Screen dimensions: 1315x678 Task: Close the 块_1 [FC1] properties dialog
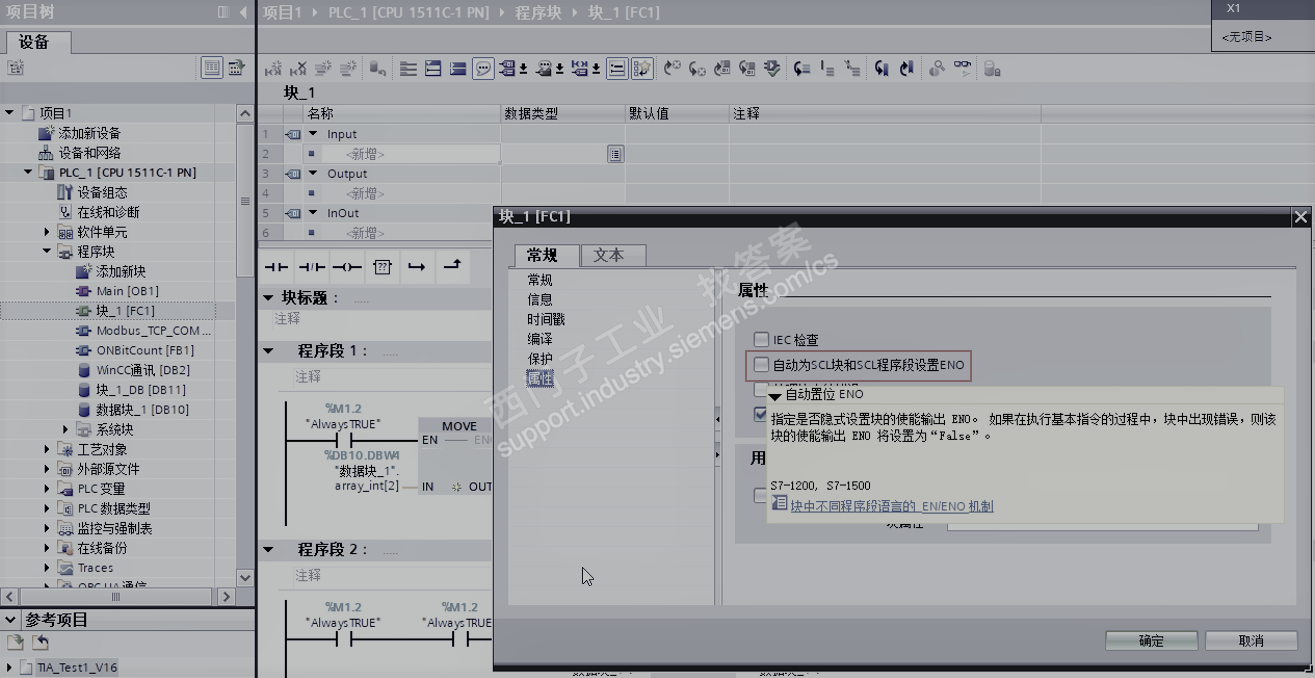tap(1300, 217)
